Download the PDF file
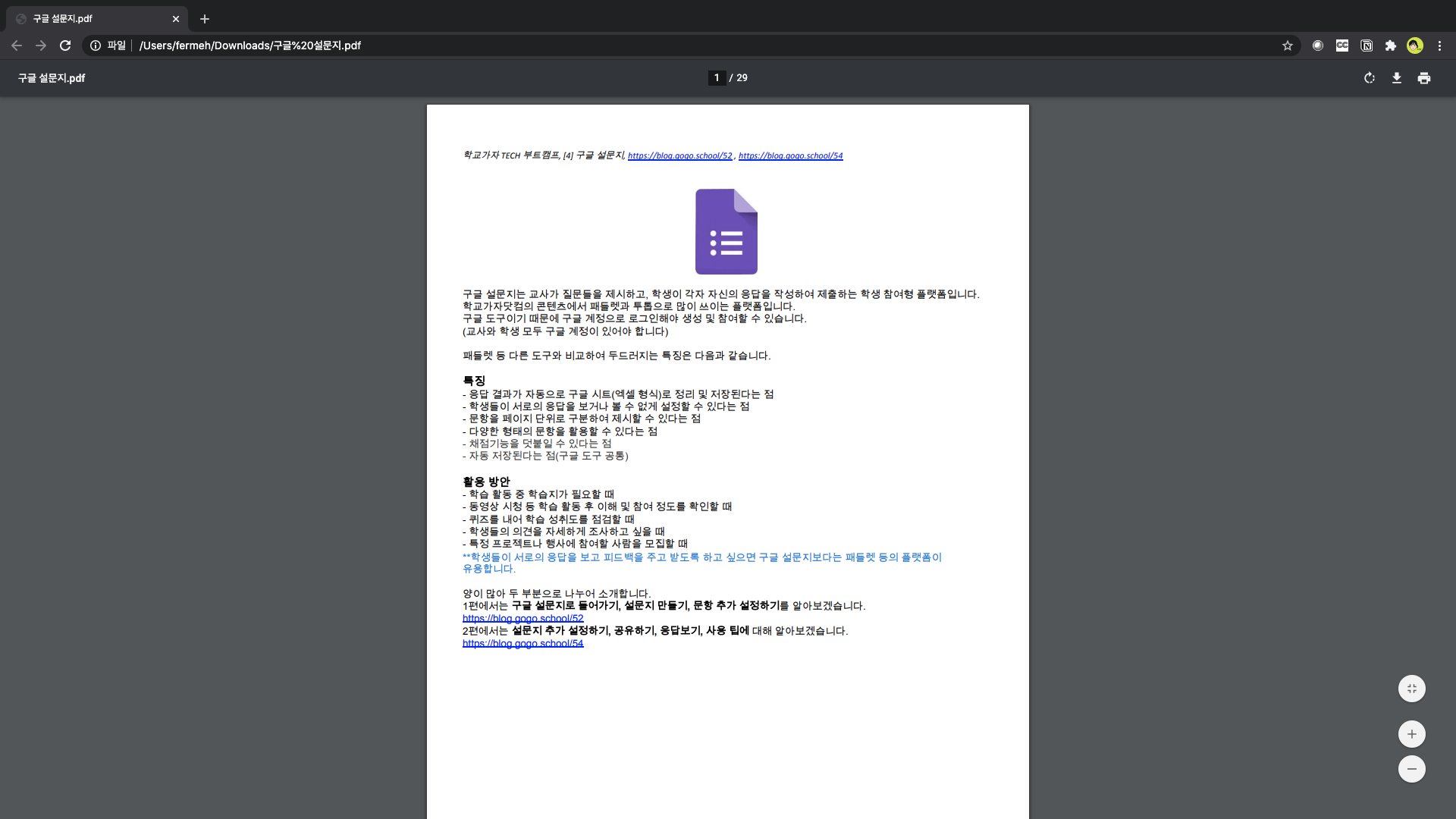 (x=1396, y=78)
